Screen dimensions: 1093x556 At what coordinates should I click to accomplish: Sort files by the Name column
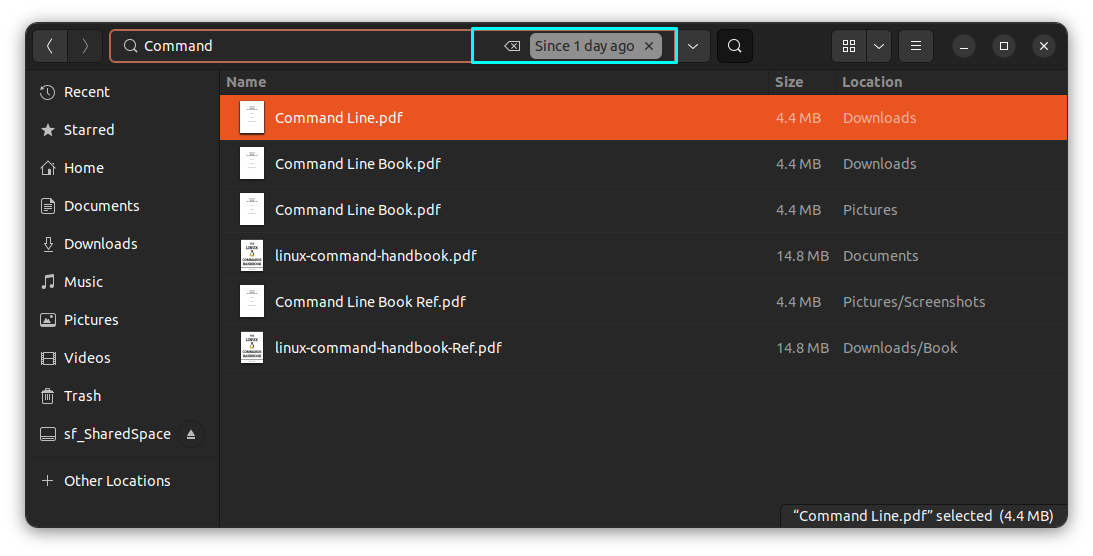246,82
